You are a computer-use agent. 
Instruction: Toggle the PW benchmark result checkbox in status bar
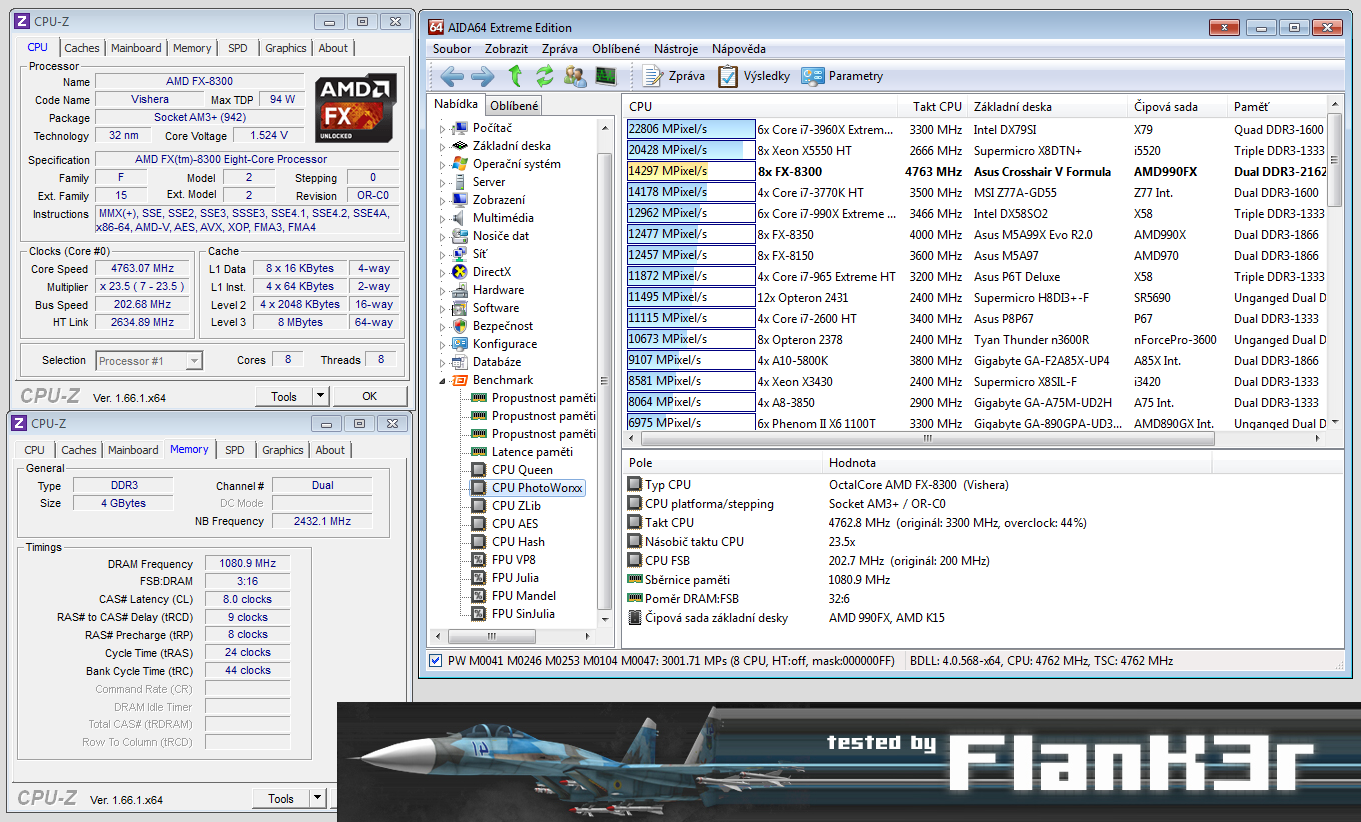pos(434,661)
